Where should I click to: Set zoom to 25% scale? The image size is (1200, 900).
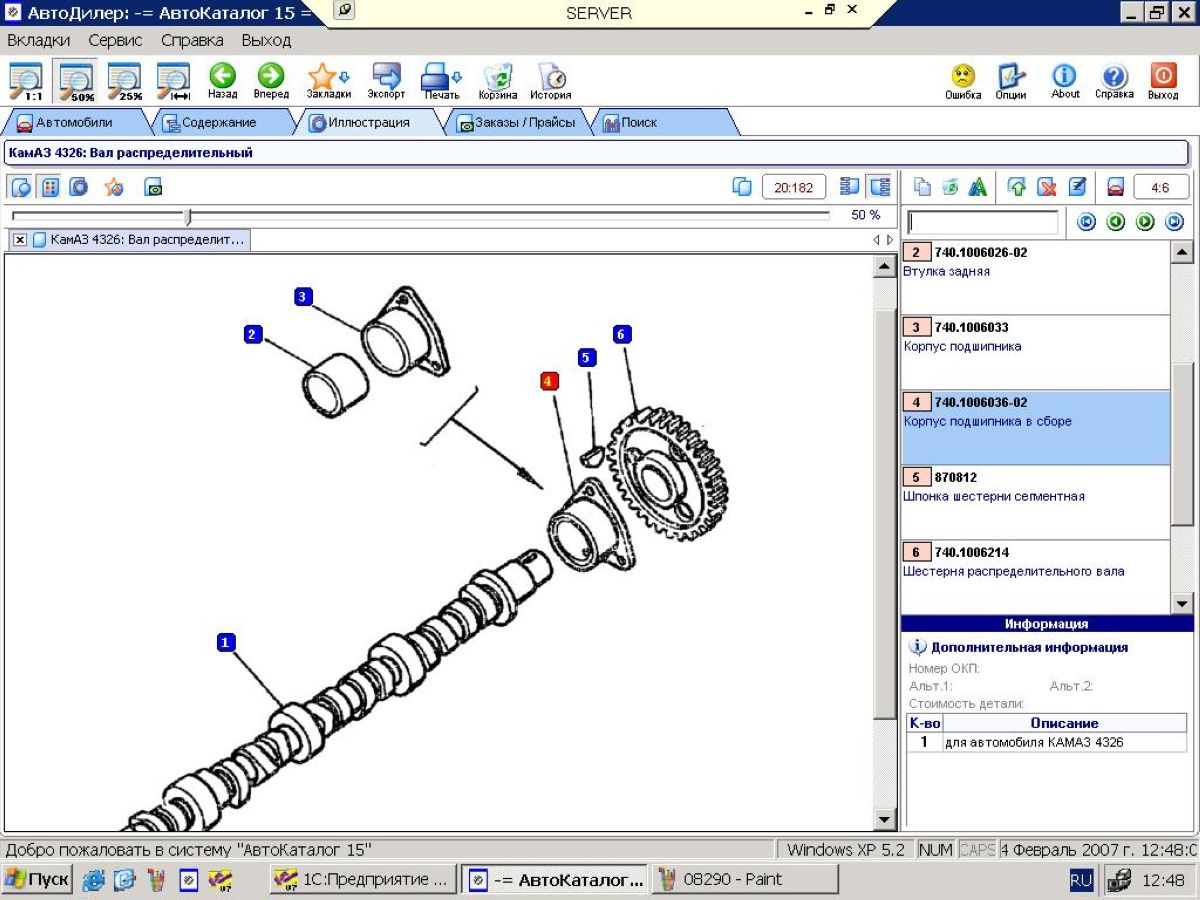pos(125,82)
